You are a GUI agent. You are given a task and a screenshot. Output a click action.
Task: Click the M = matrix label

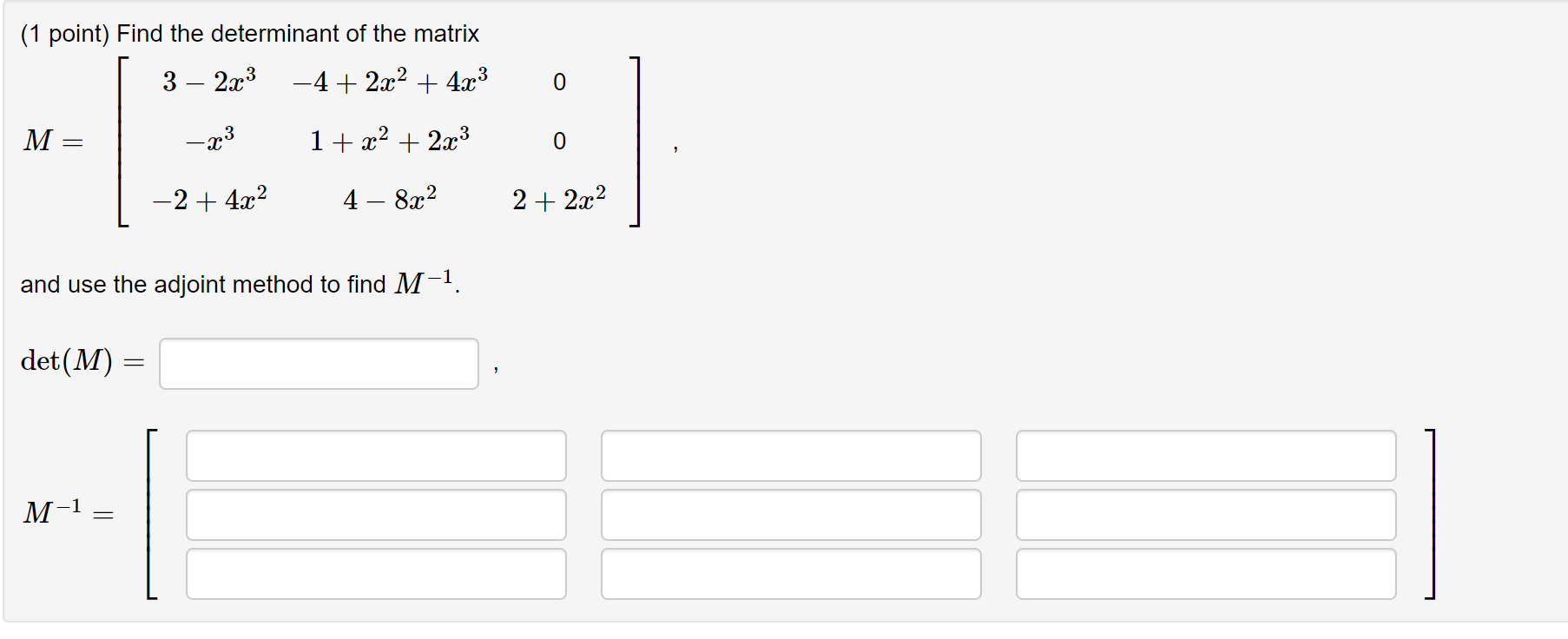52,142
